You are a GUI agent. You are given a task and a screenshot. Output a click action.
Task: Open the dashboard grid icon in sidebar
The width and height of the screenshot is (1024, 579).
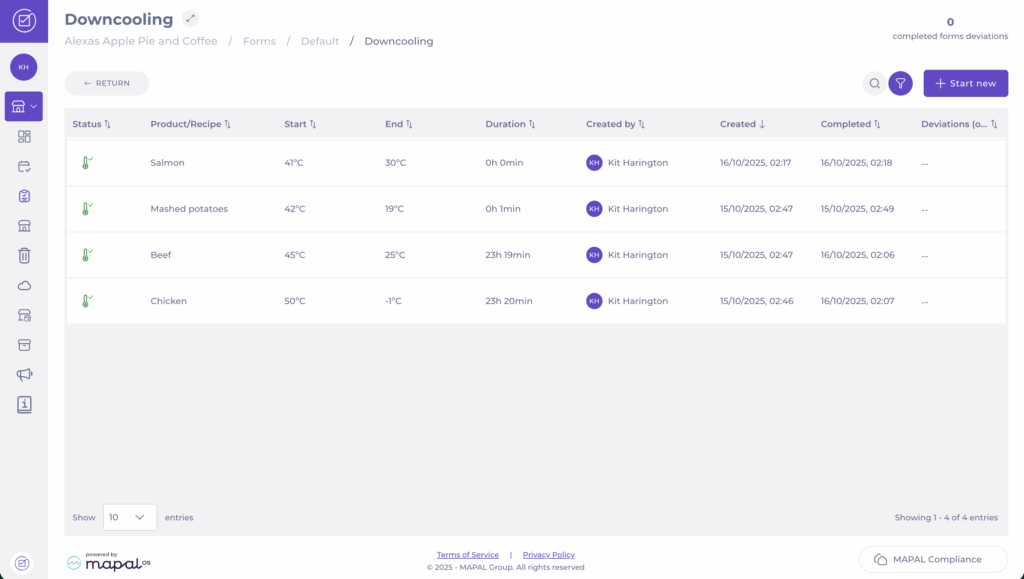pyautogui.click(x=24, y=137)
